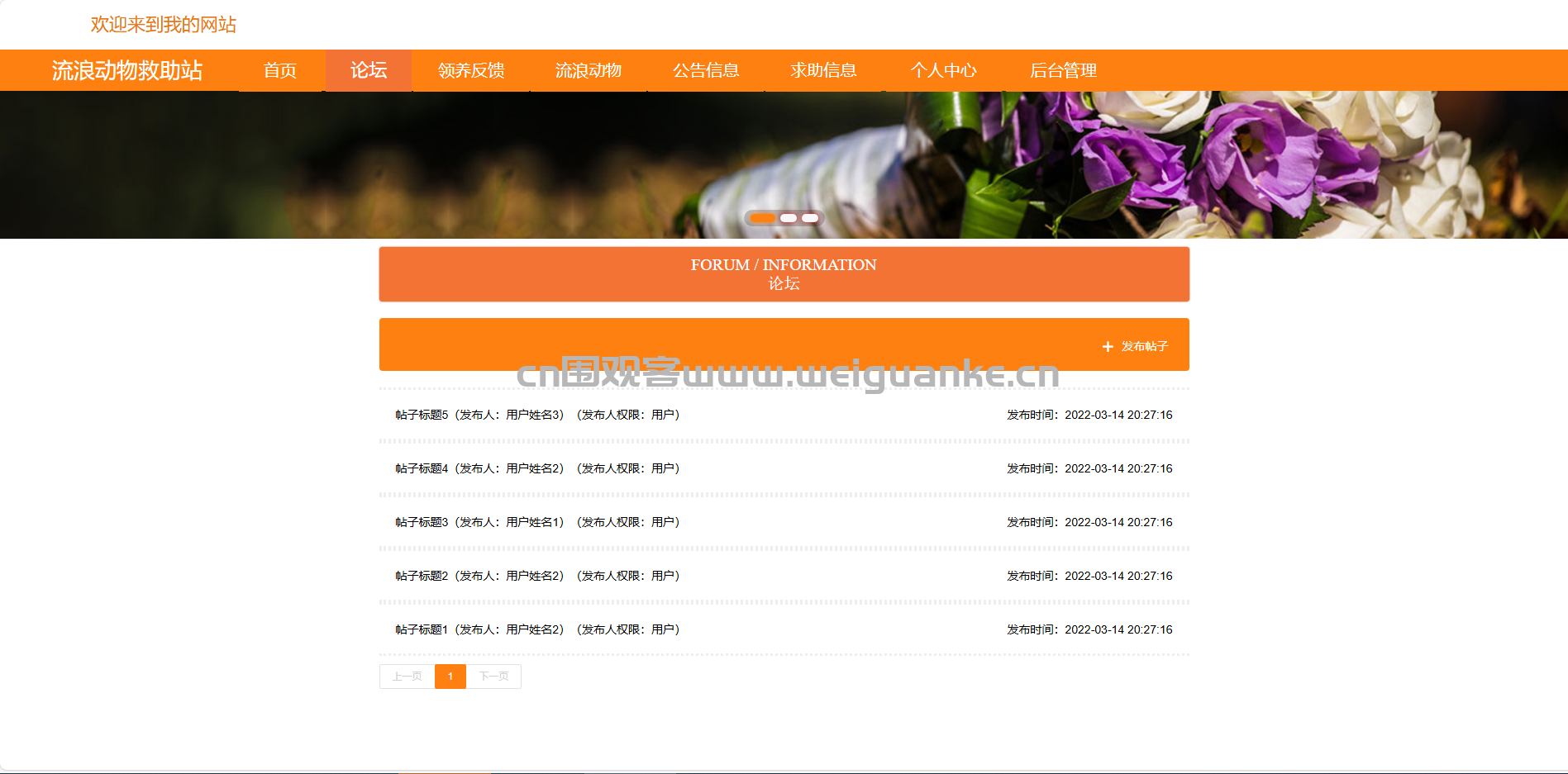Navigate to 求助信息 page
The height and width of the screenshot is (774, 1568).
coord(823,70)
